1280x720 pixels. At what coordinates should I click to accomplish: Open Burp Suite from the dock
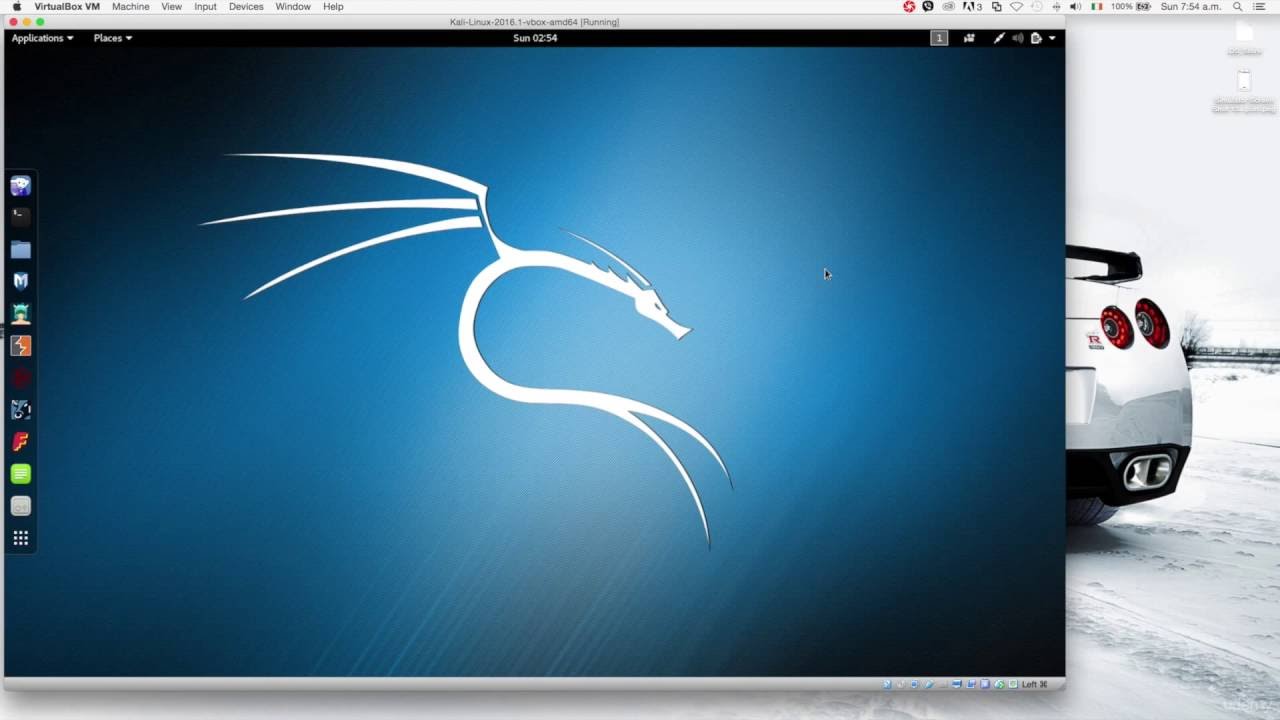click(x=20, y=346)
